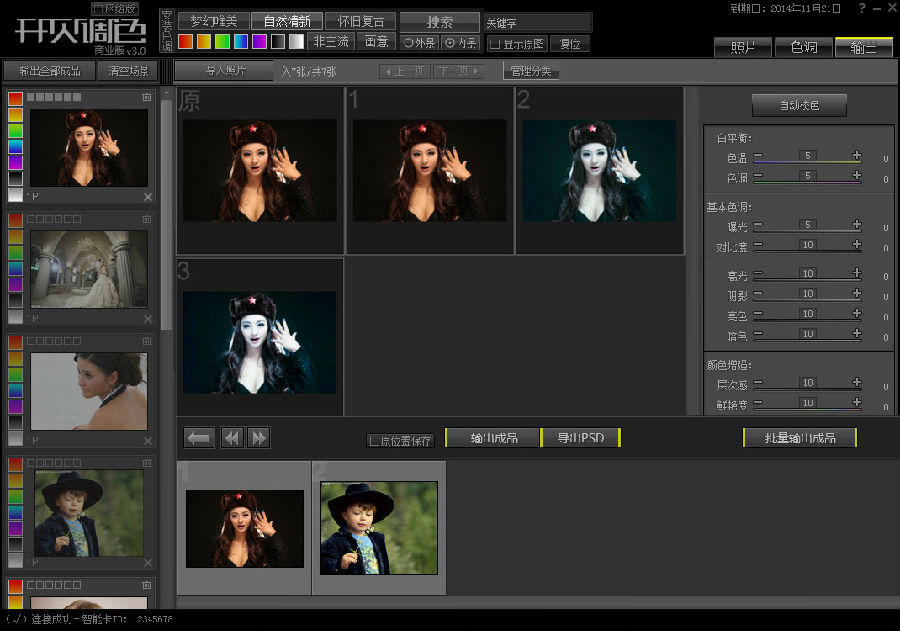Select the boy in hat thumbnail in bottom strip
900x631 pixels.
378,527
